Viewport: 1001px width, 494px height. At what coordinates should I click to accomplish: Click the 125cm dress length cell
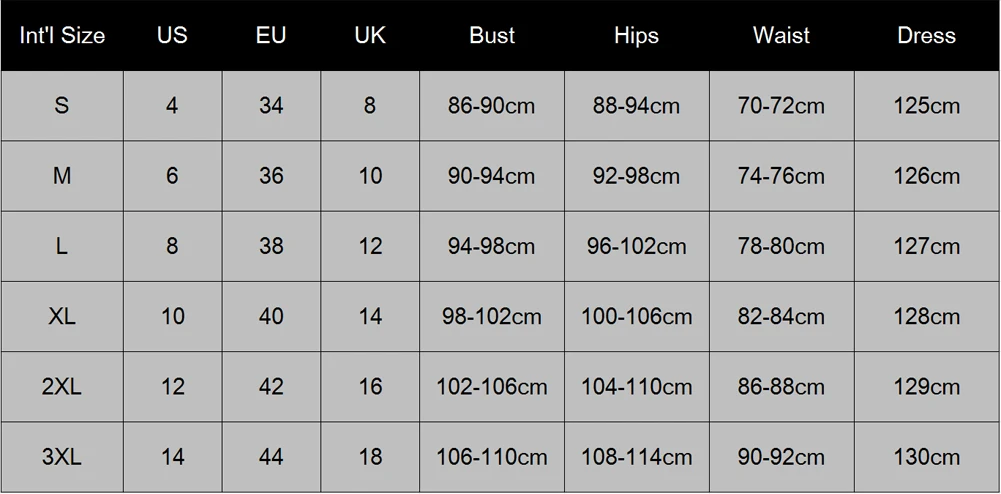pyautogui.click(x=926, y=106)
